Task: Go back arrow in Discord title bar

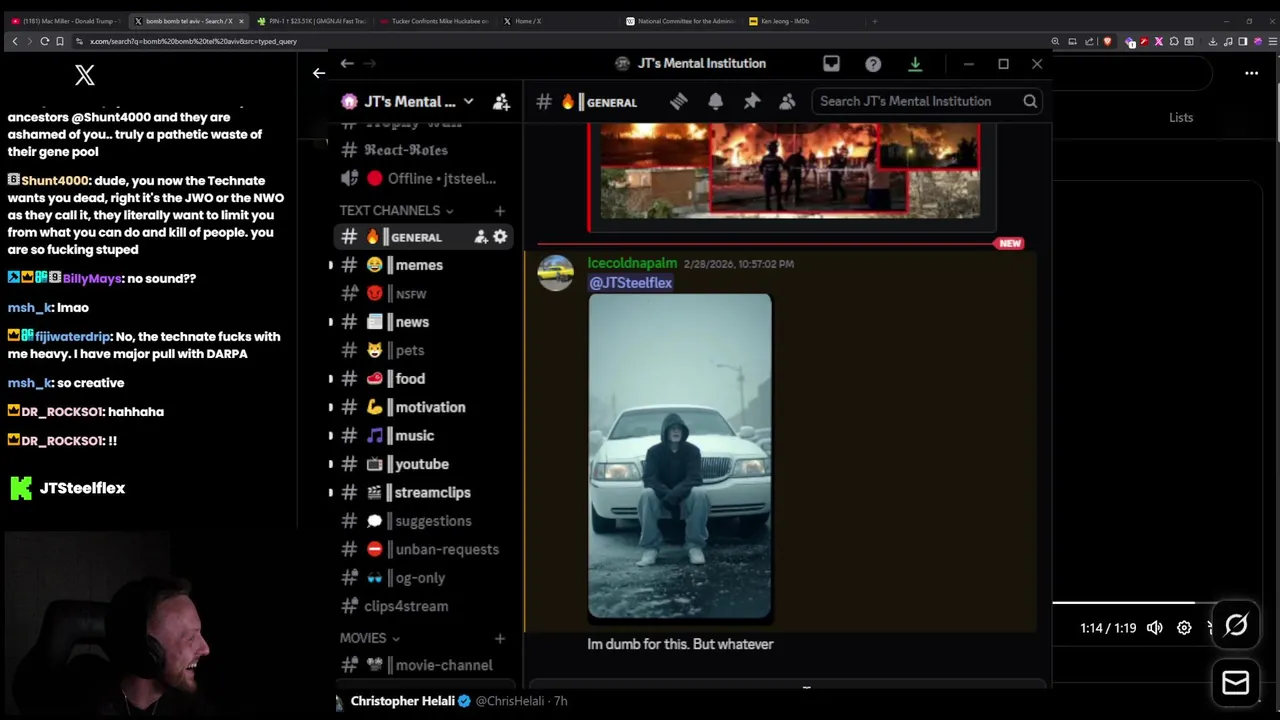Action: click(347, 63)
